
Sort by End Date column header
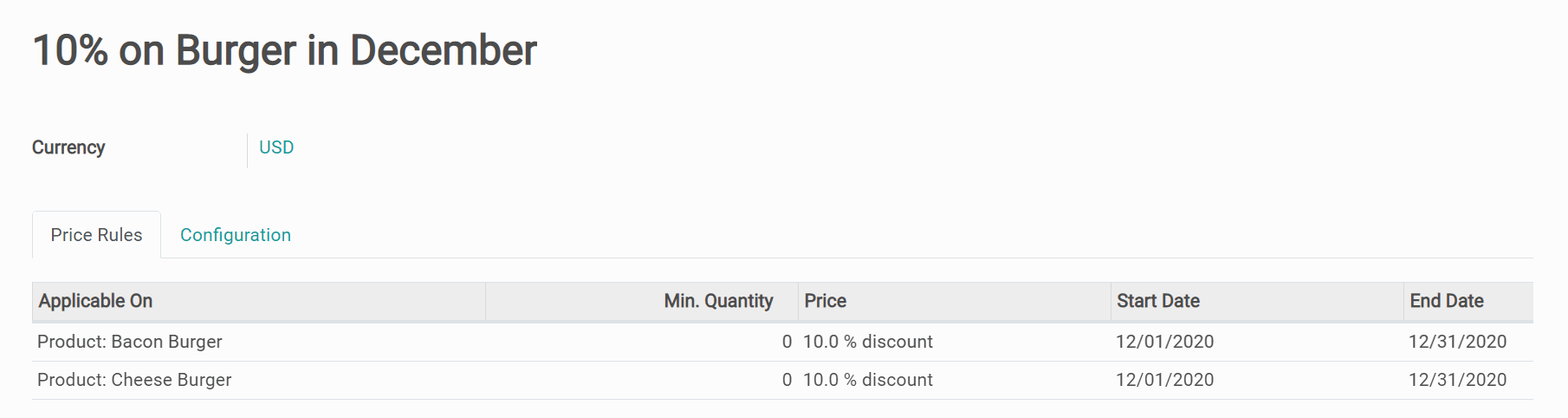point(1447,301)
